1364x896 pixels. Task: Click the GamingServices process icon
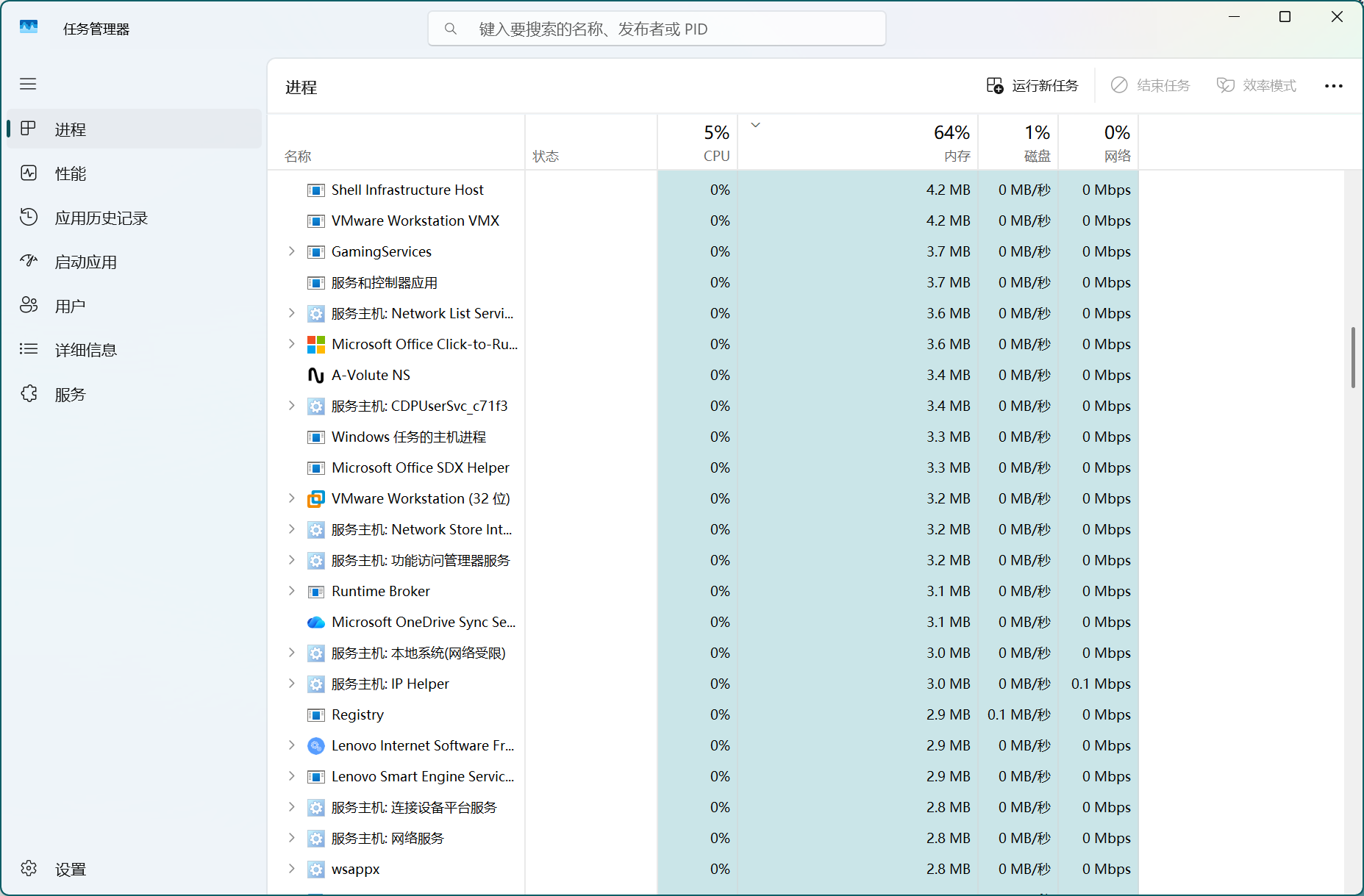click(x=315, y=251)
